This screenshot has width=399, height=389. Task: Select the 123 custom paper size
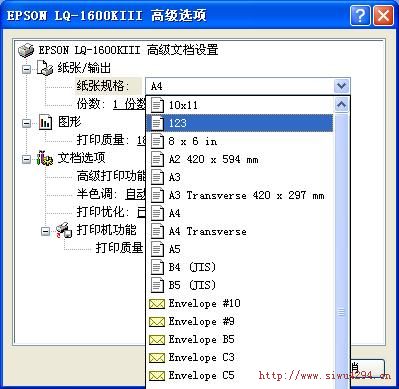coord(239,123)
